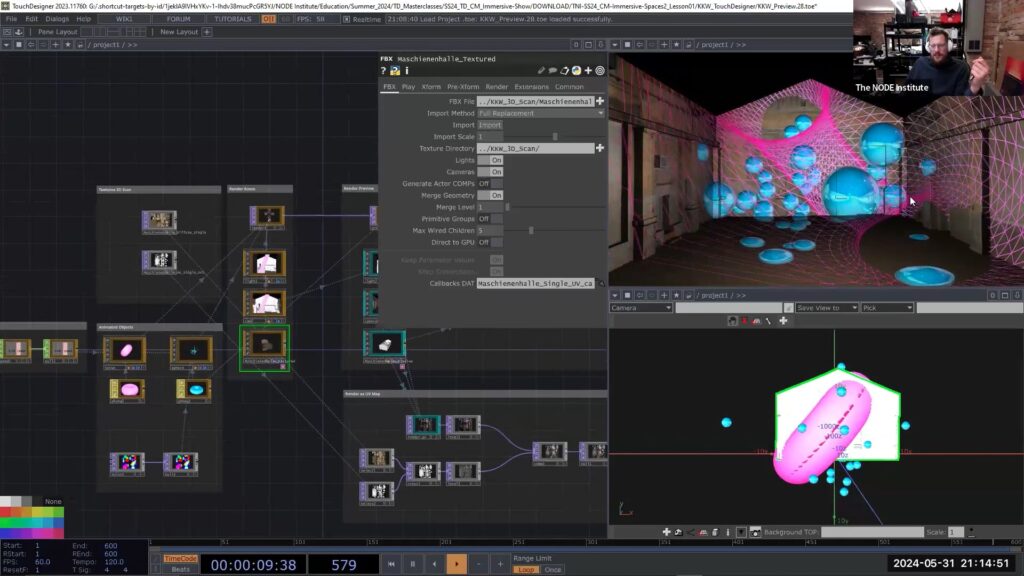Open the Camera dropdown in viewer
Image resolution: width=1024 pixels, height=576 pixels.
pyautogui.click(x=641, y=308)
